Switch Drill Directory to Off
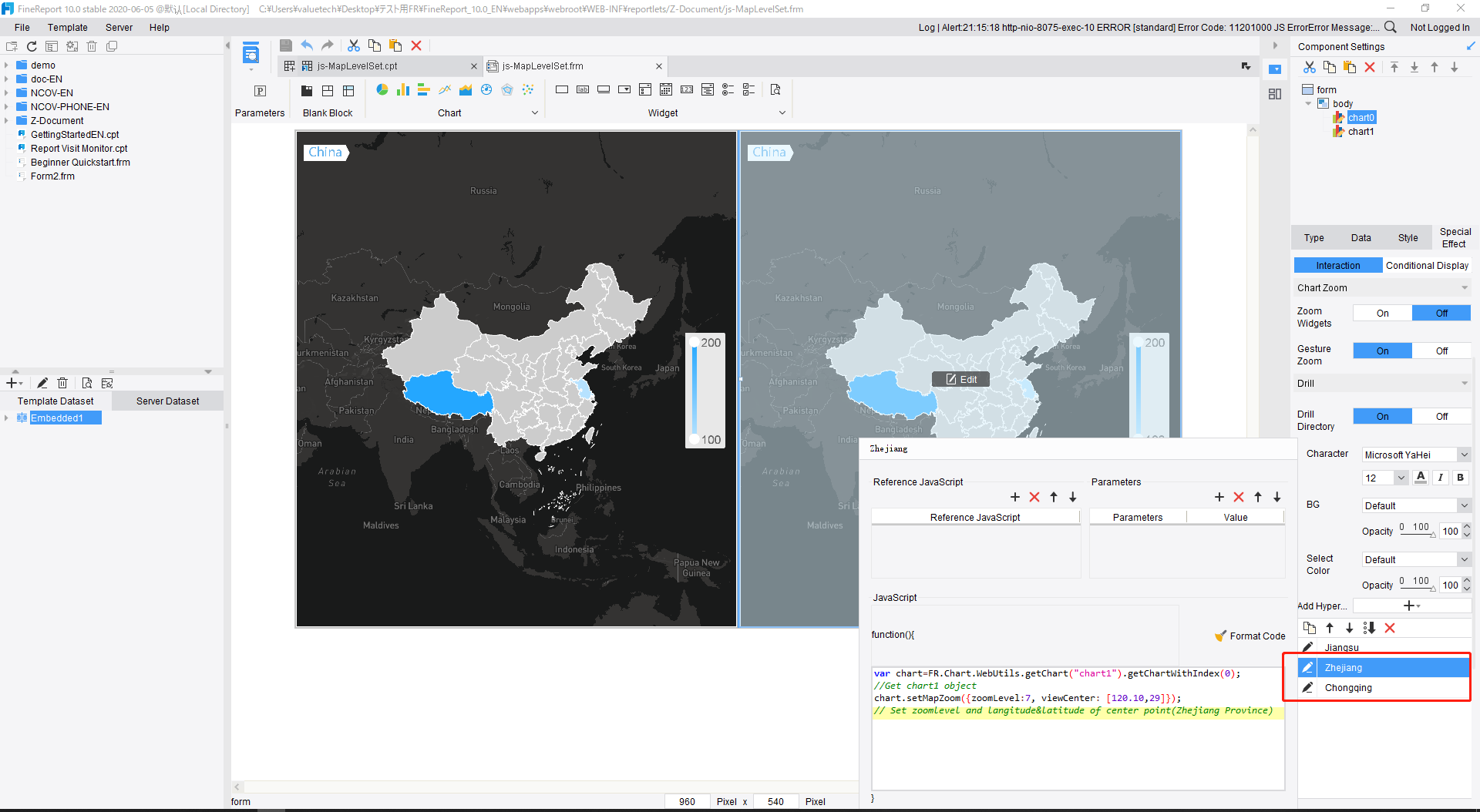The image size is (1480, 812). click(1441, 416)
